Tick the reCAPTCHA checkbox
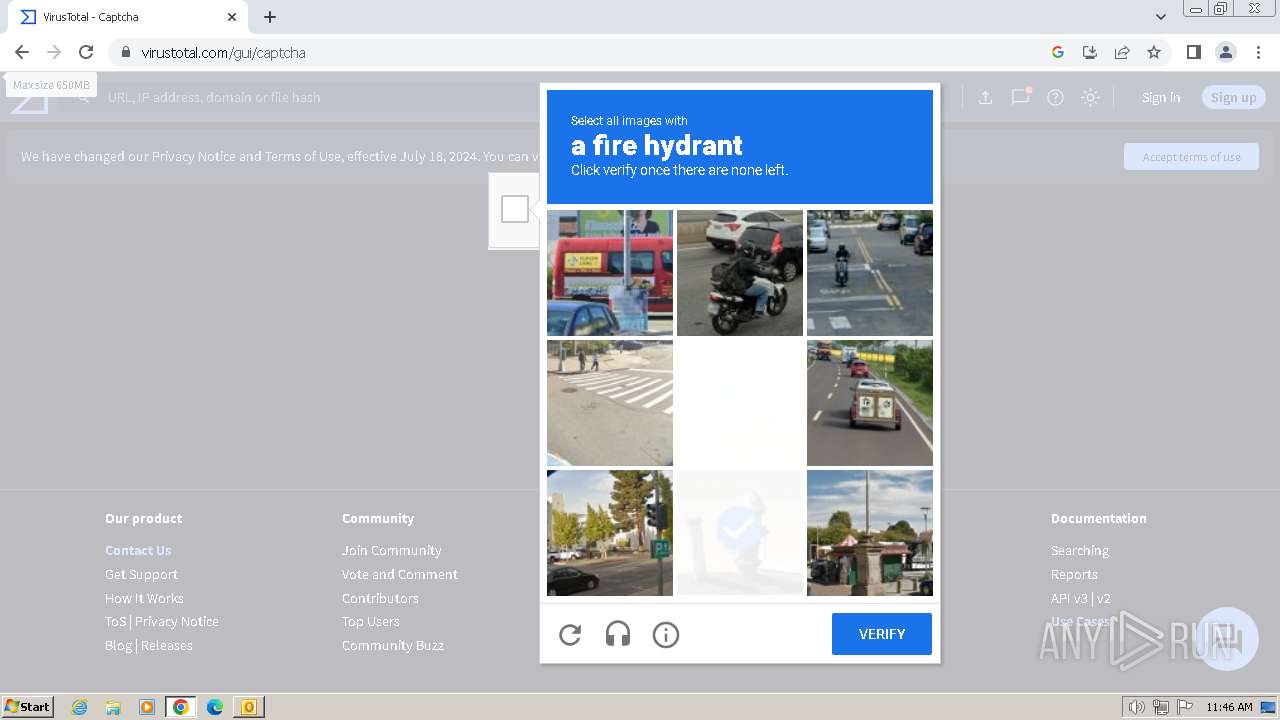 point(515,209)
